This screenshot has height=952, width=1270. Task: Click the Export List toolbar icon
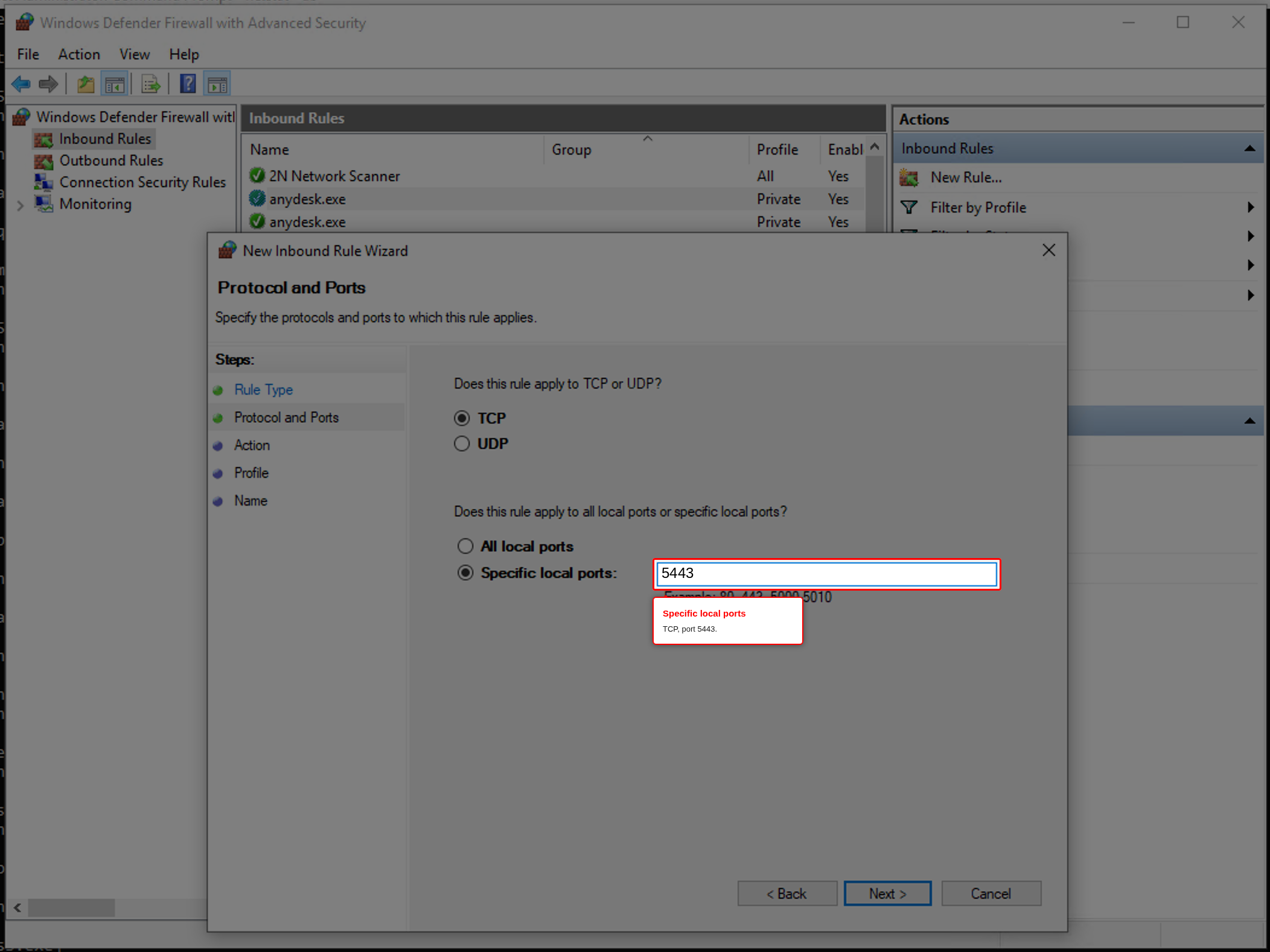tap(150, 84)
